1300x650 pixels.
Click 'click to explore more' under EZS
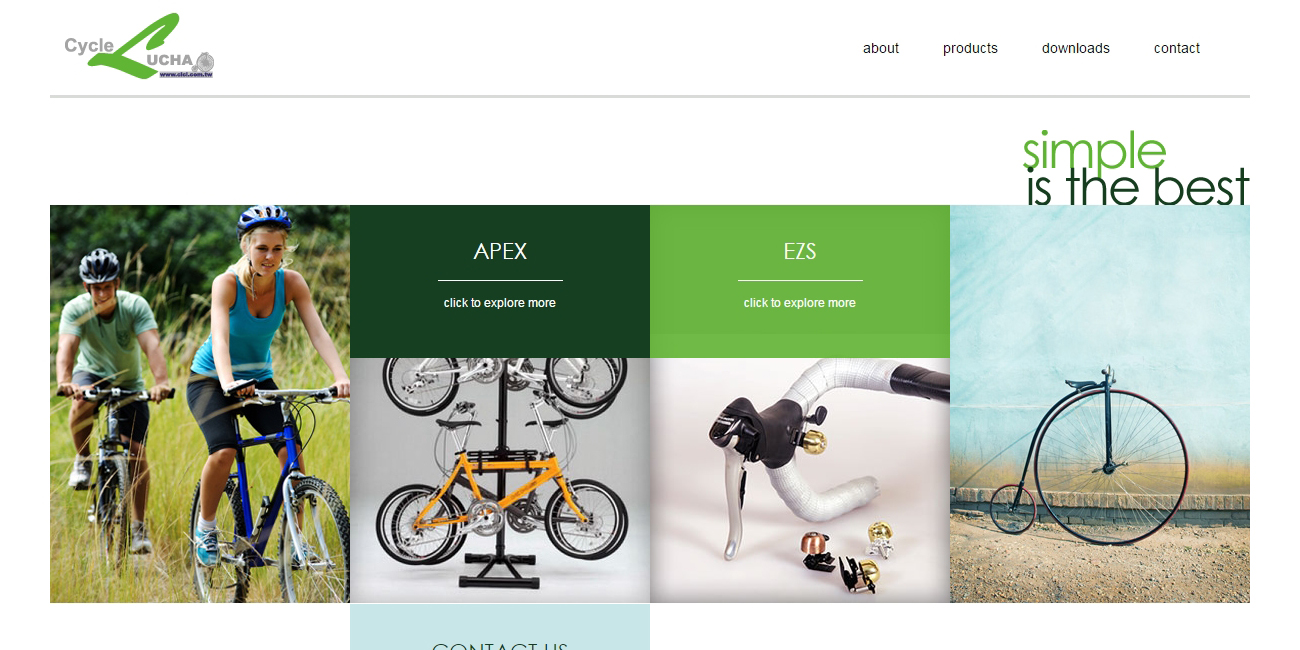[x=800, y=303]
